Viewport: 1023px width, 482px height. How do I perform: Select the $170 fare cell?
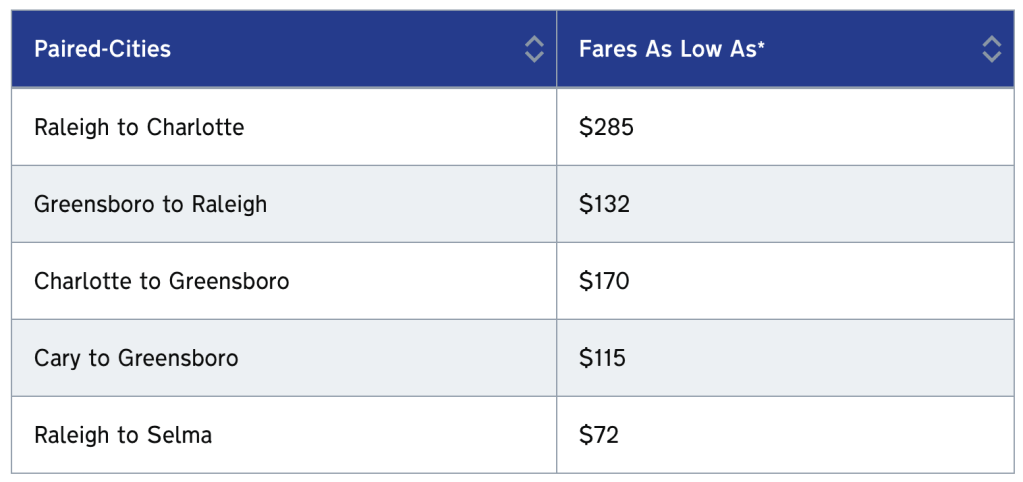(x=604, y=281)
